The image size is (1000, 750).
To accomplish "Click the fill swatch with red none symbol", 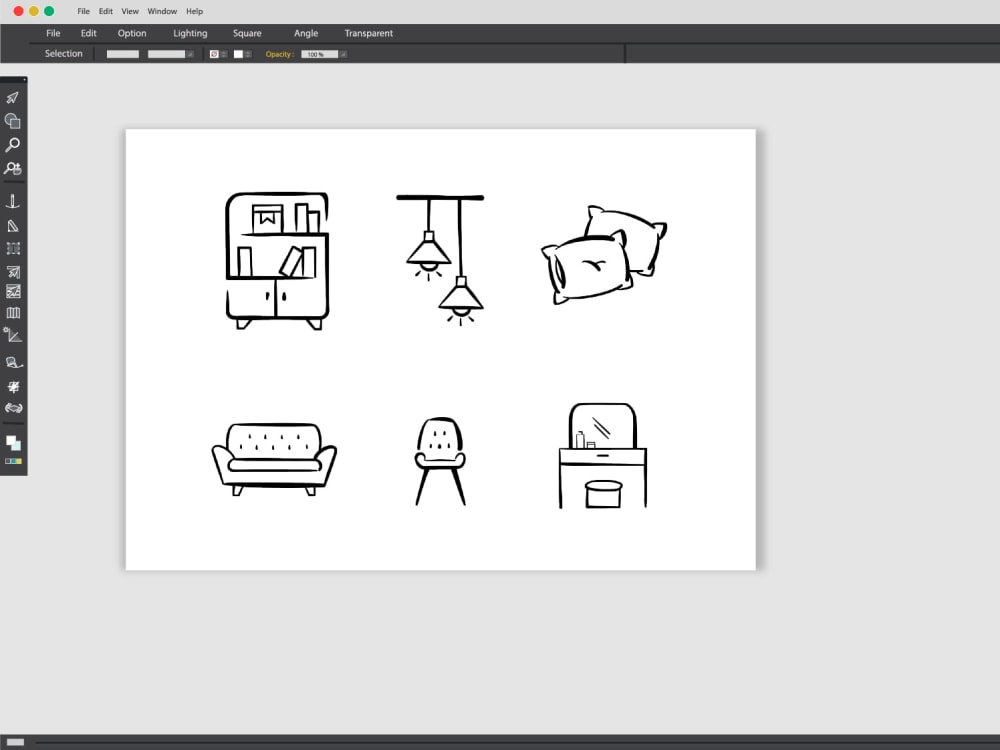I will click(214, 54).
